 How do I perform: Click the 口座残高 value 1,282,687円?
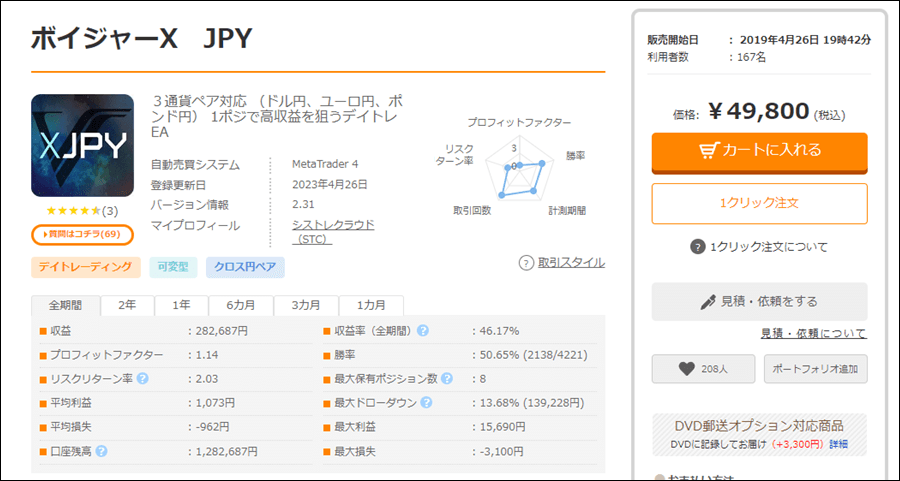click(x=227, y=451)
